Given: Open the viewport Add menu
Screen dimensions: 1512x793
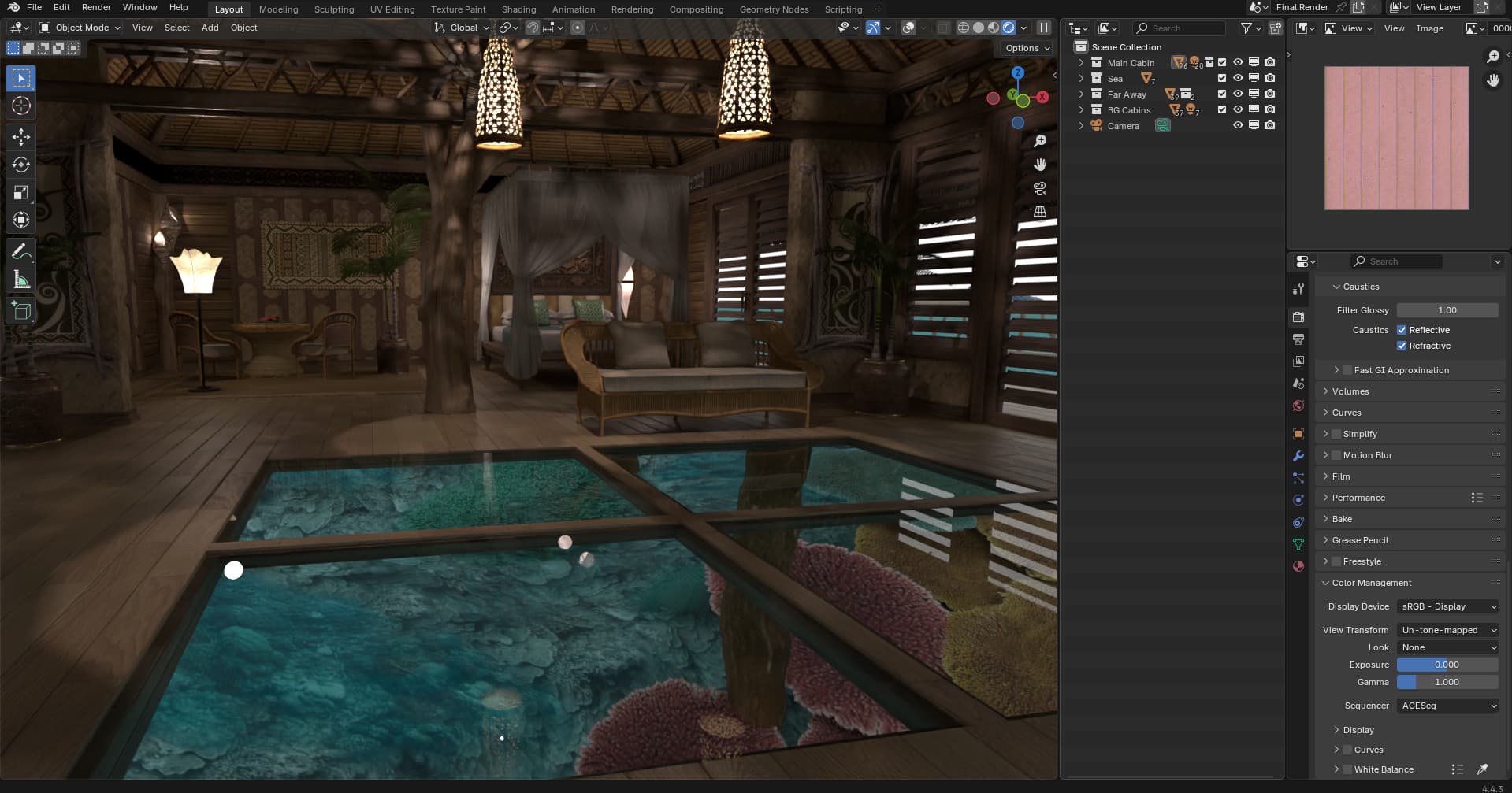Looking at the screenshot, I should coord(210,28).
